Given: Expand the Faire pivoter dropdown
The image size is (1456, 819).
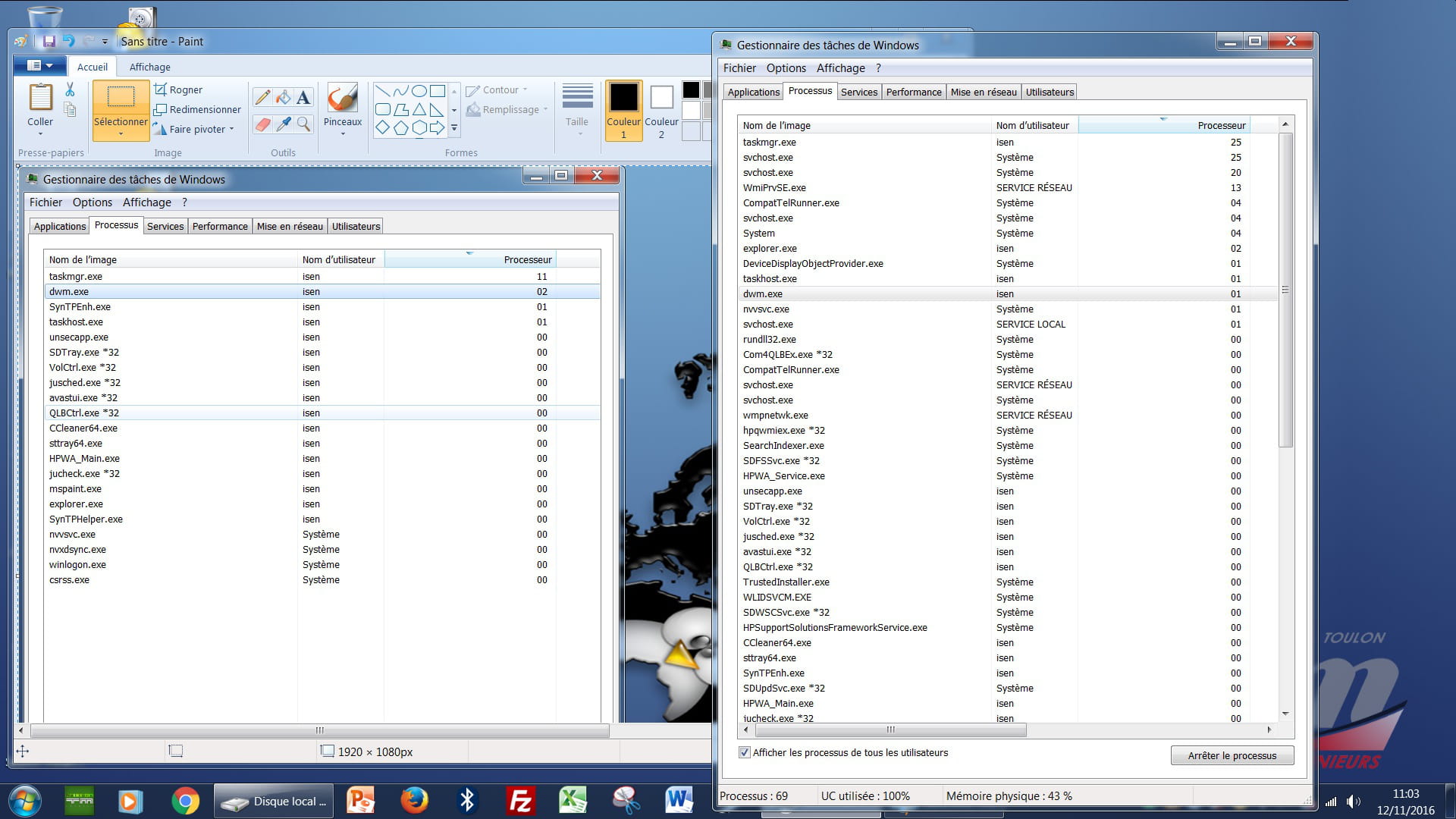Looking at the screenshot, I should tap(231, 129).
